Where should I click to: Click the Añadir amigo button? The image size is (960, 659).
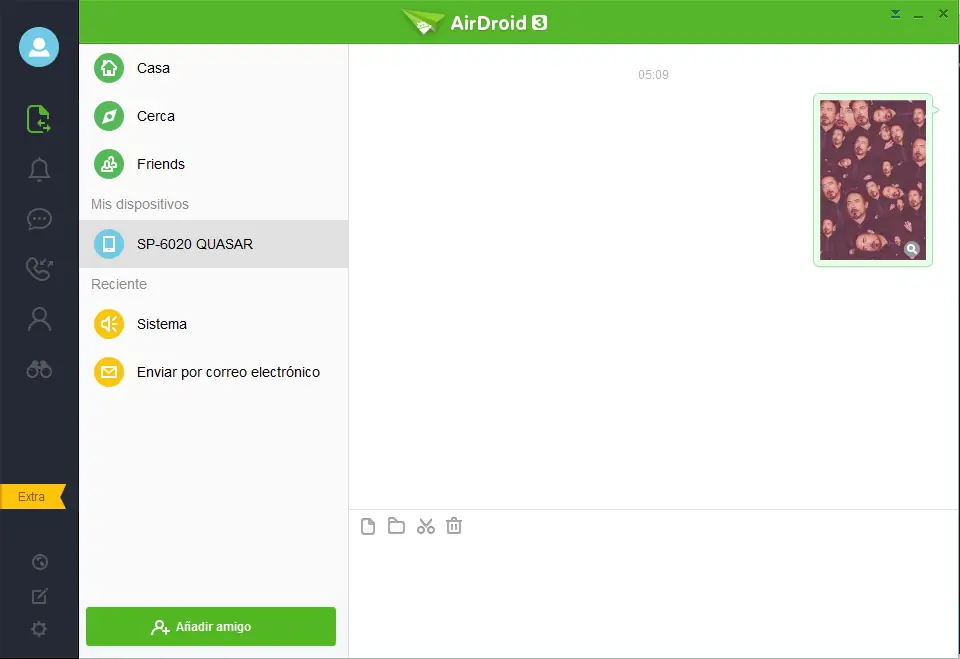point(211,627)
